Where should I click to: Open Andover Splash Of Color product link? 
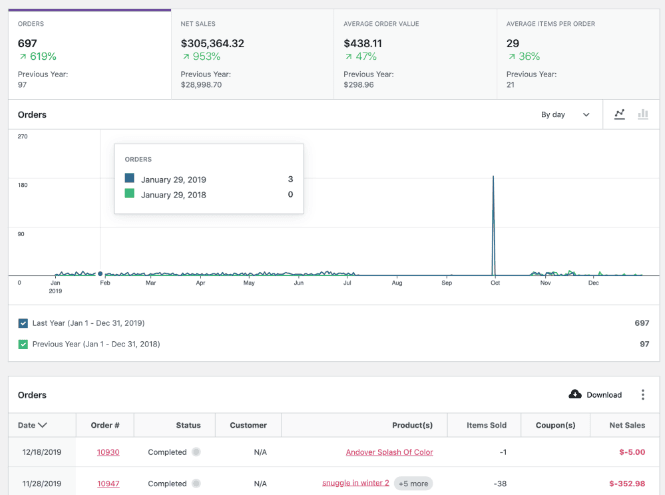[x=389, y=452]
